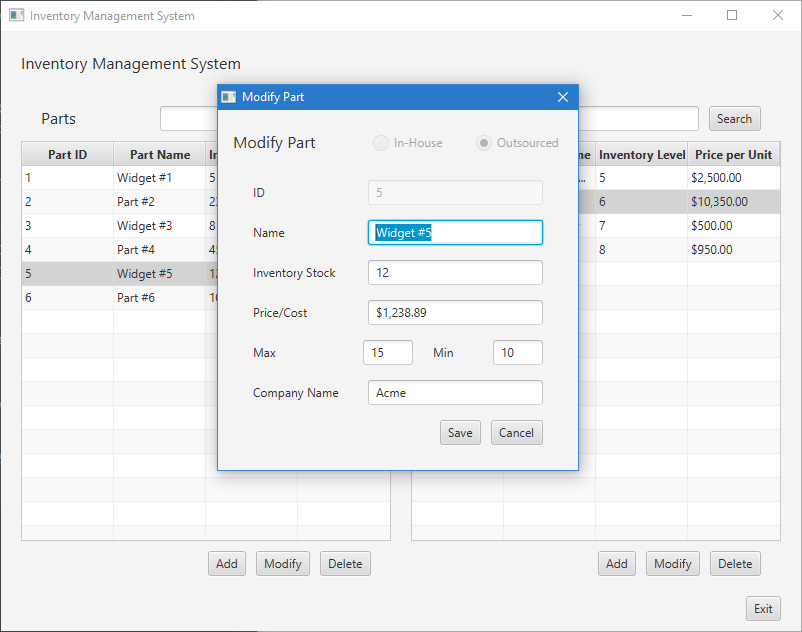The height and width of the screenshot is (632, 802).
Task: Click the Min field showing 10
Action: point(517,352)
